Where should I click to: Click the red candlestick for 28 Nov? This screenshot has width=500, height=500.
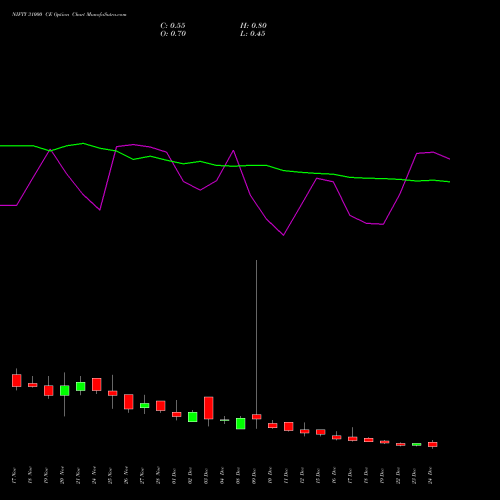[161, 406]
